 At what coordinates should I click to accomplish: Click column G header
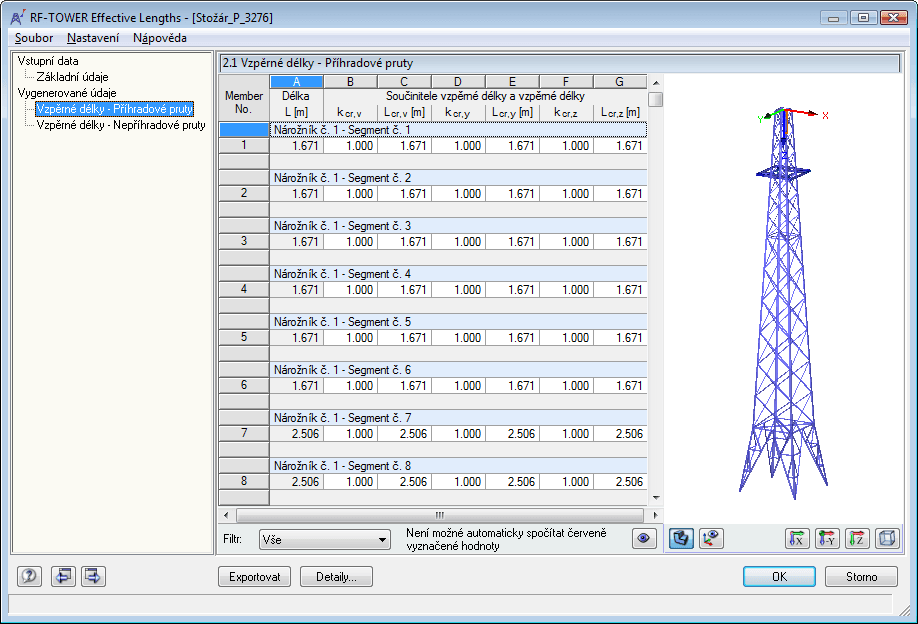(x=619, y=81)
